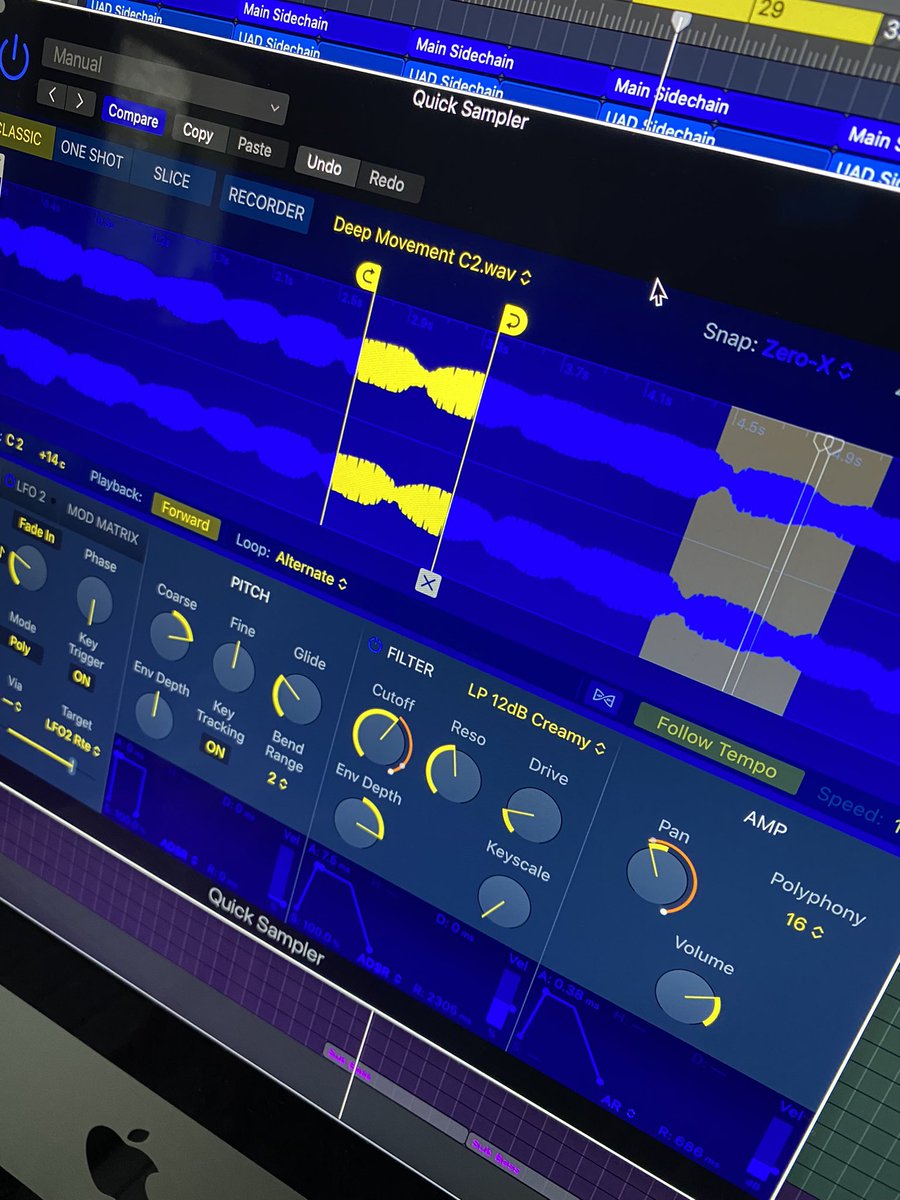This screenshot has height=1200, width=900.
Task: Click the Glide knob
Action: point(296,698)
